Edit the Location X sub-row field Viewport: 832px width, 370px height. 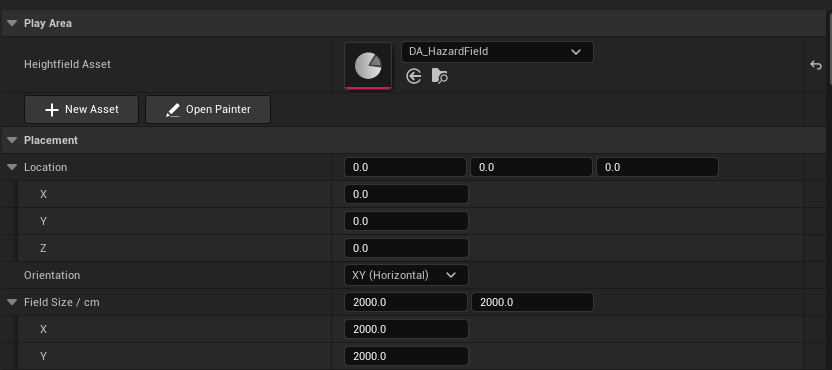click(x=406, y=194)
